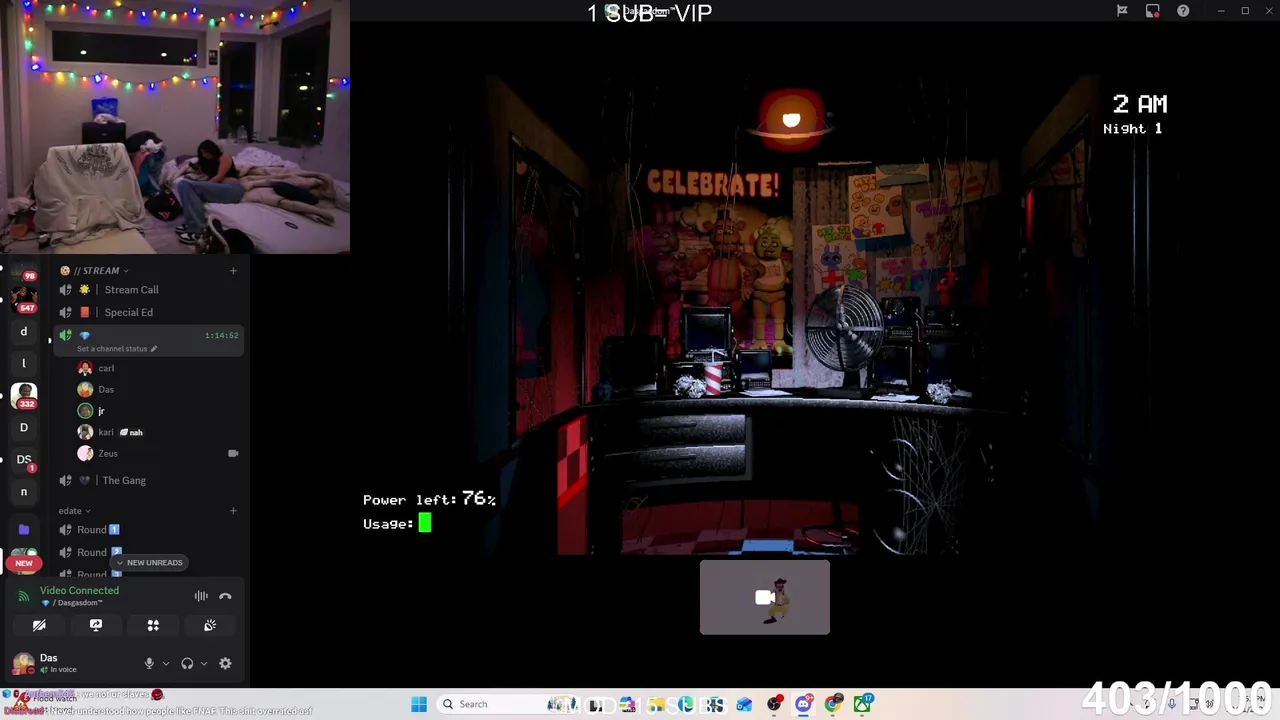This screenshot has height=720, width=1280.
Task: Click the picture-in-picture icon with red dot
Action: [x=1153, y=11]
